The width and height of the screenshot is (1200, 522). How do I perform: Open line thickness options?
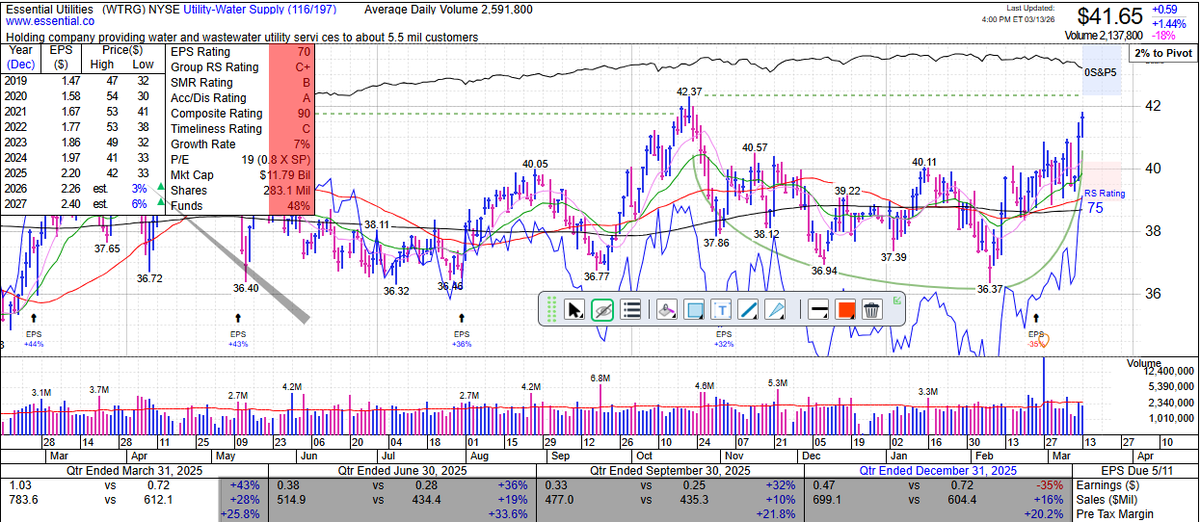tap(817, 310)
